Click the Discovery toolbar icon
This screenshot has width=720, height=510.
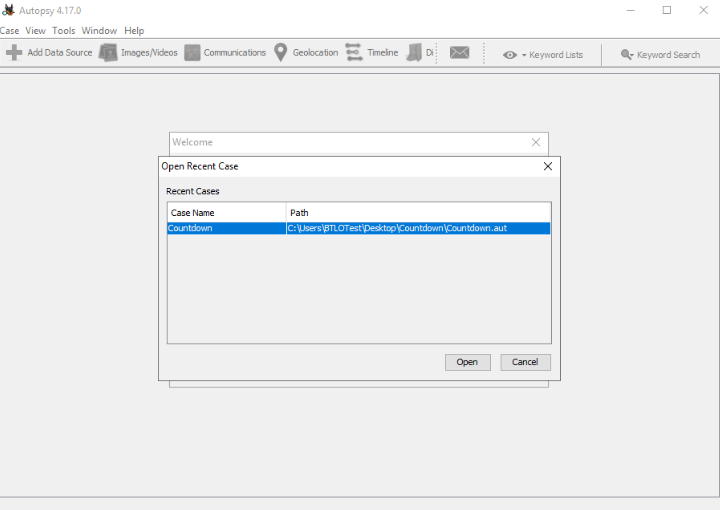tap(414, 52)
